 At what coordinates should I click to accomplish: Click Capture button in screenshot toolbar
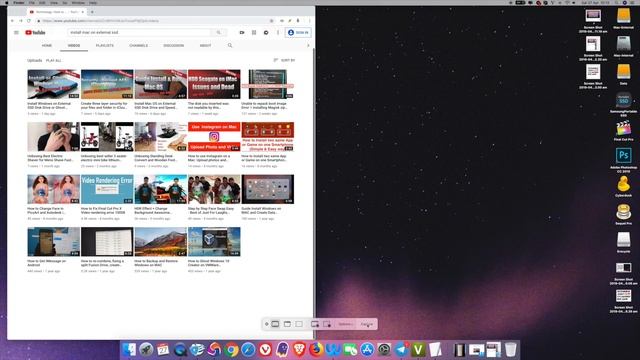[x=367, y=324]
